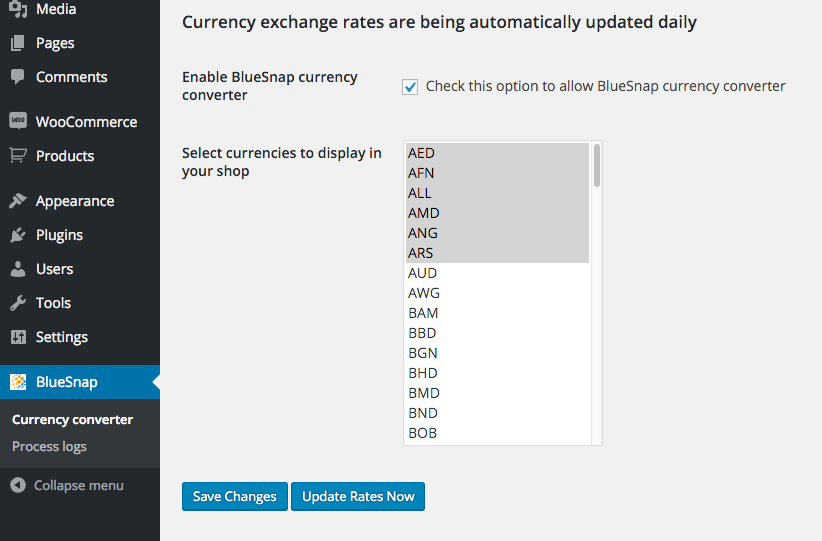Click the Comments speech bubble icon
This screenshot has width=822, height=541.
click(x=18, y=77)
